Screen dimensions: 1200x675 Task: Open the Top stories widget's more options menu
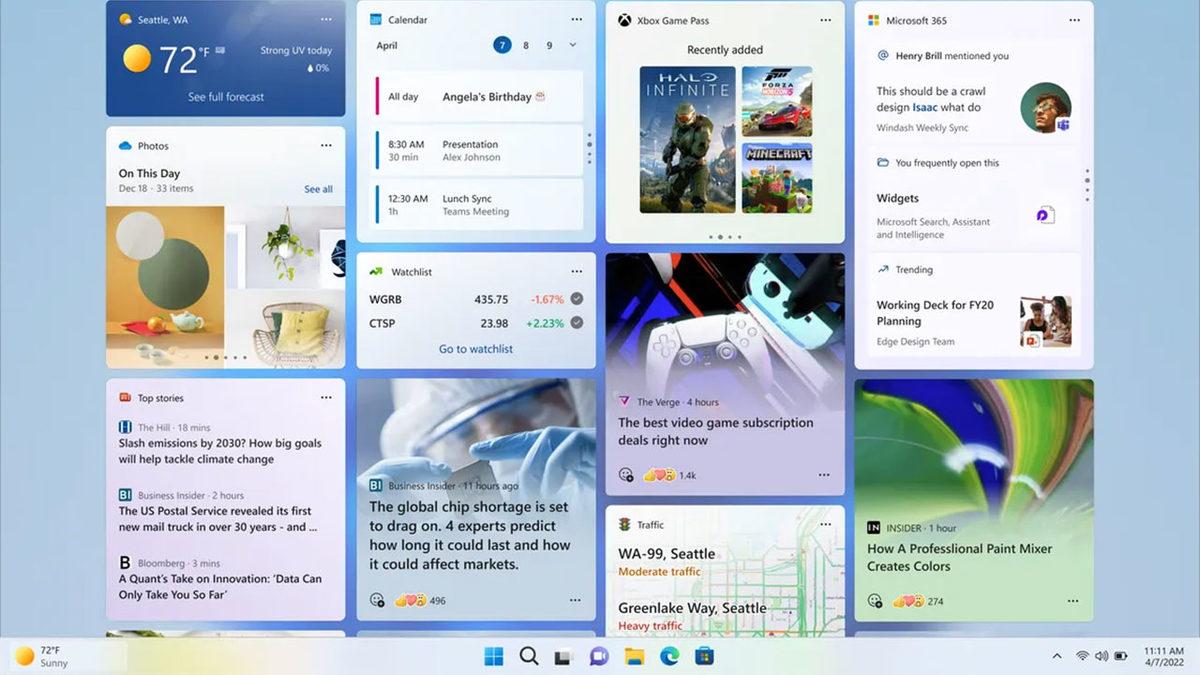click(326, 397)
